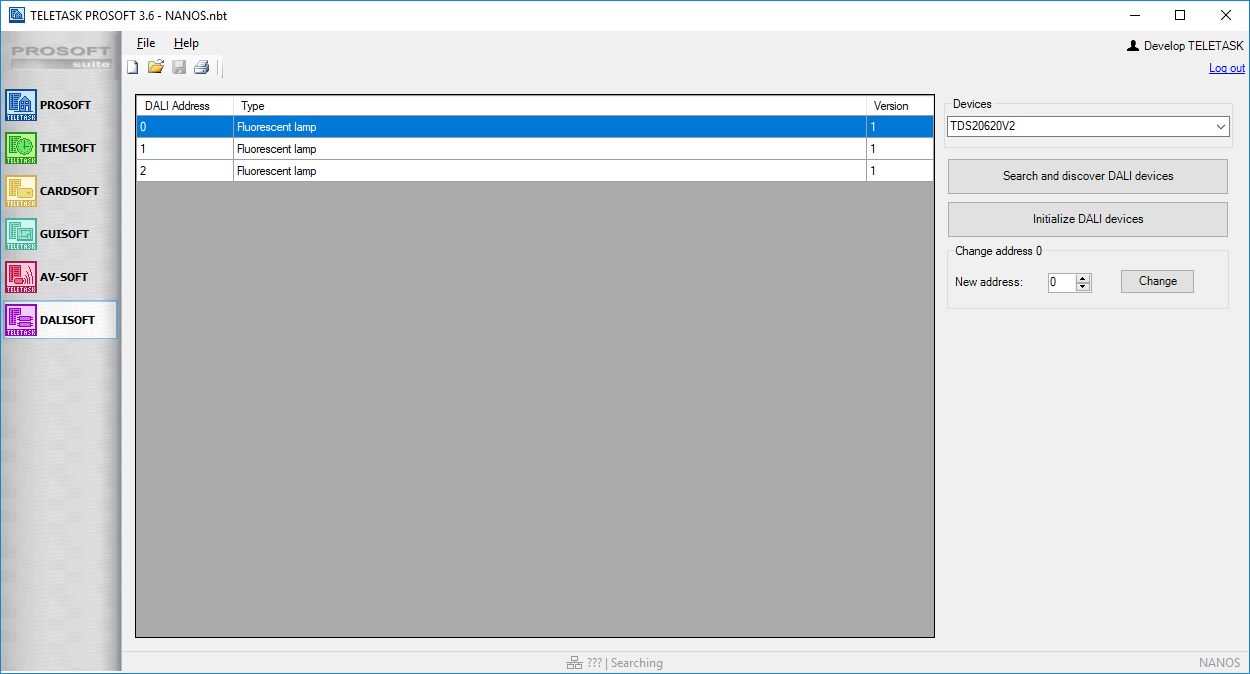Select the DALISOFT module
Image resolution: width=1250 pixels, height=674 pixels.
60,320
